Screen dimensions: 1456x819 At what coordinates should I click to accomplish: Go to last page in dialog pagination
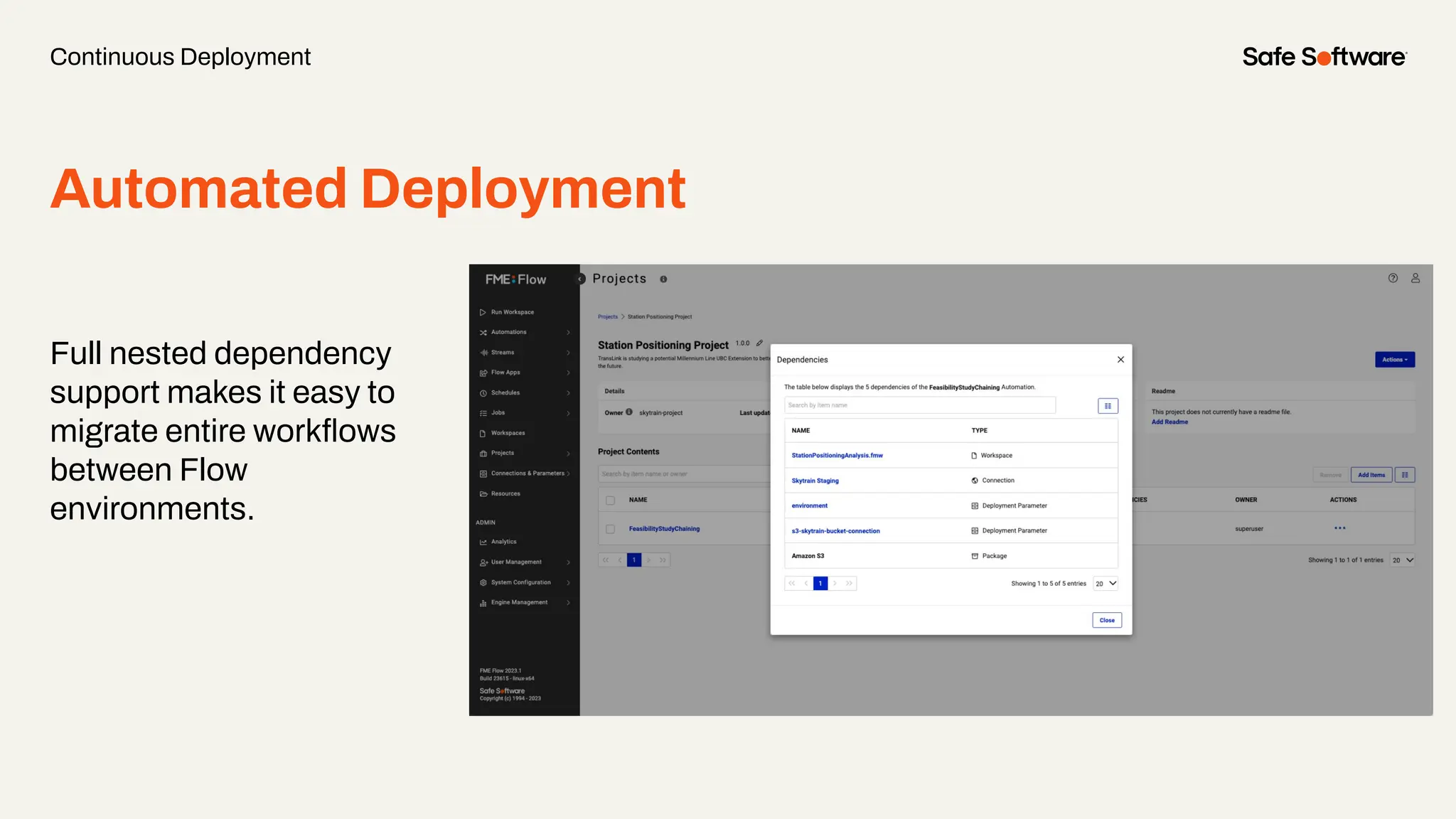tap(849, 583)
